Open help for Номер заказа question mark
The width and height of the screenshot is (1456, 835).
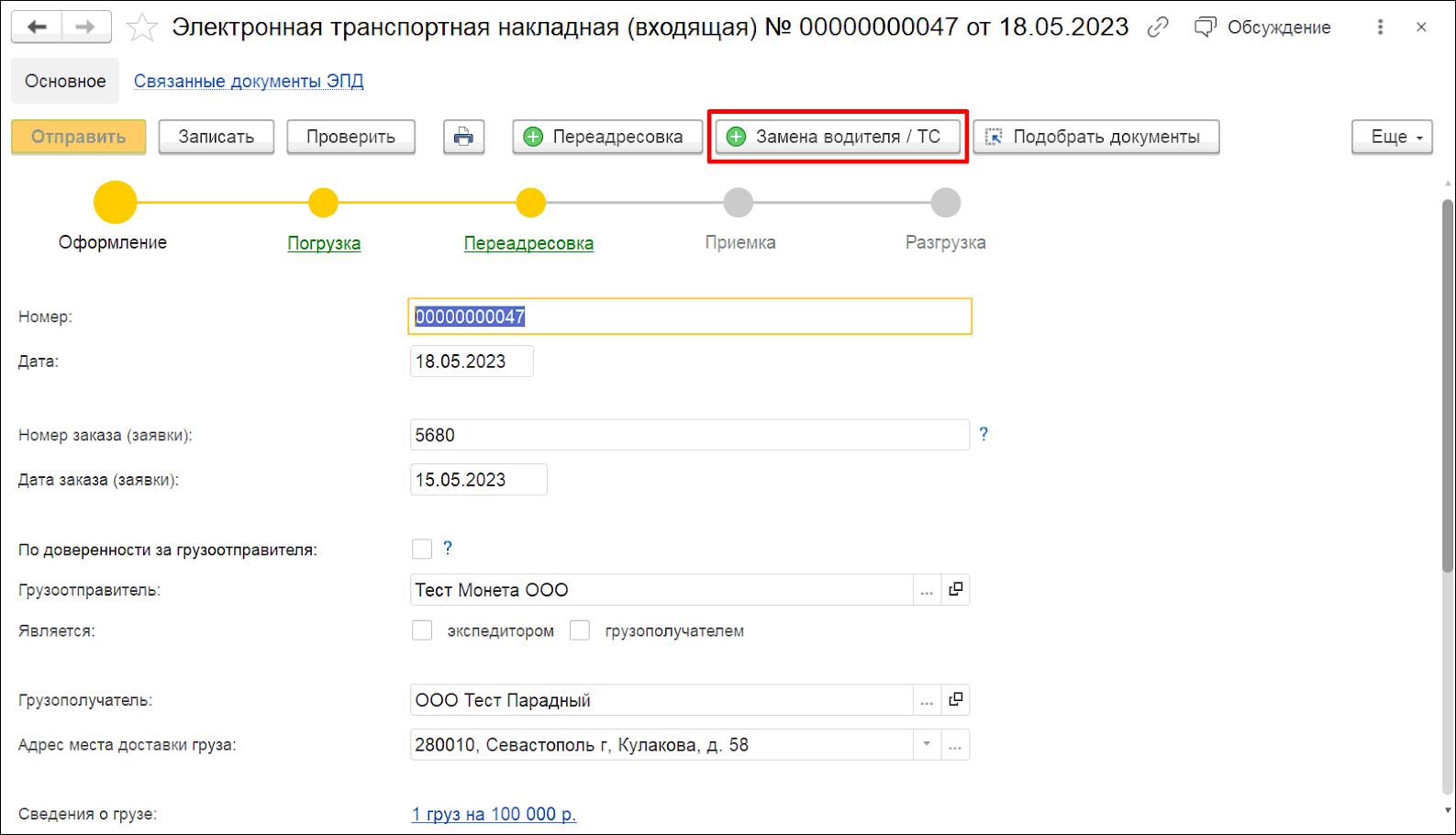click(984, 434)
